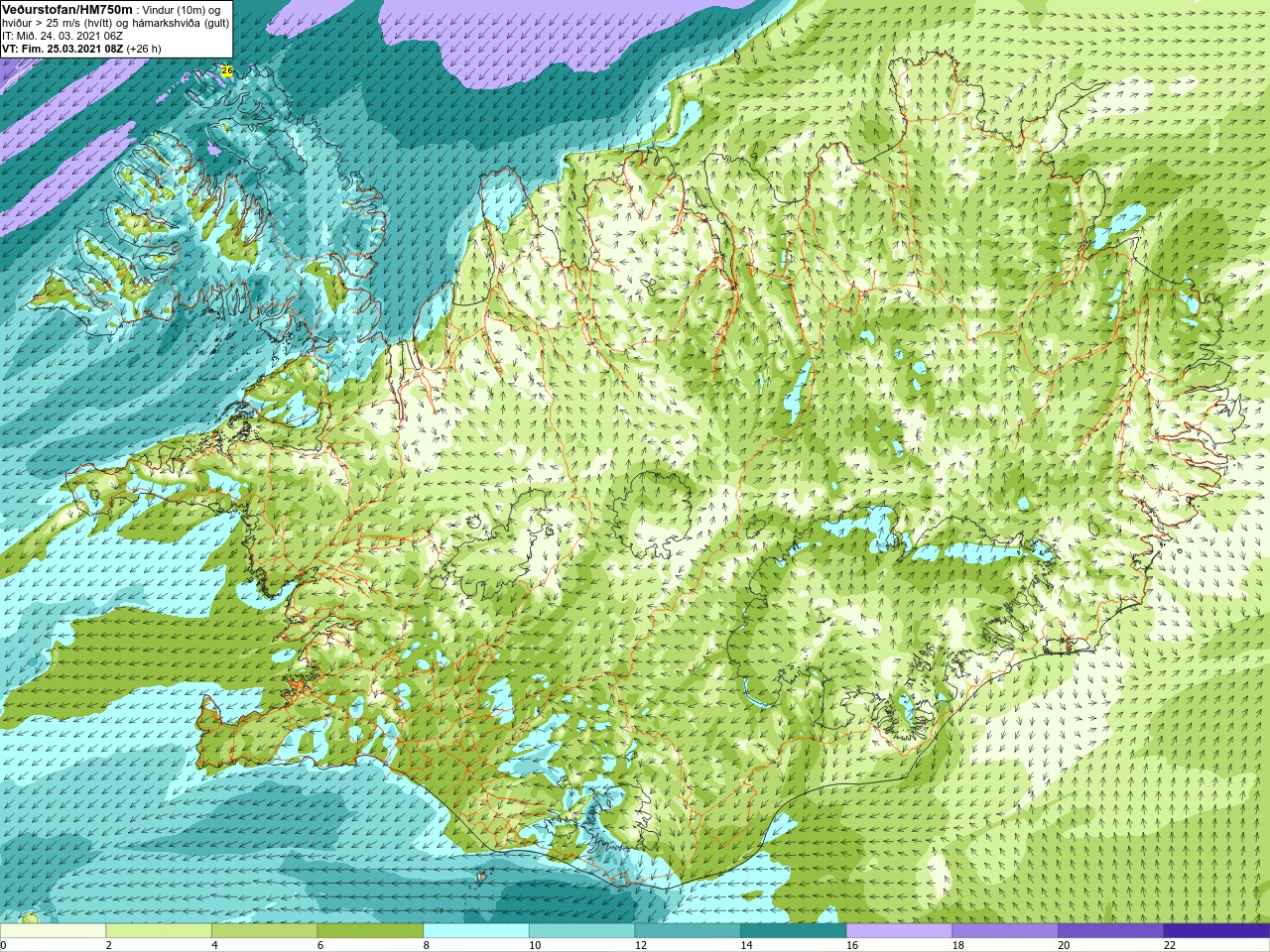Click the legend scale label 22
Viewport: 1270px width, 952px height.
tap(1170, 945)
